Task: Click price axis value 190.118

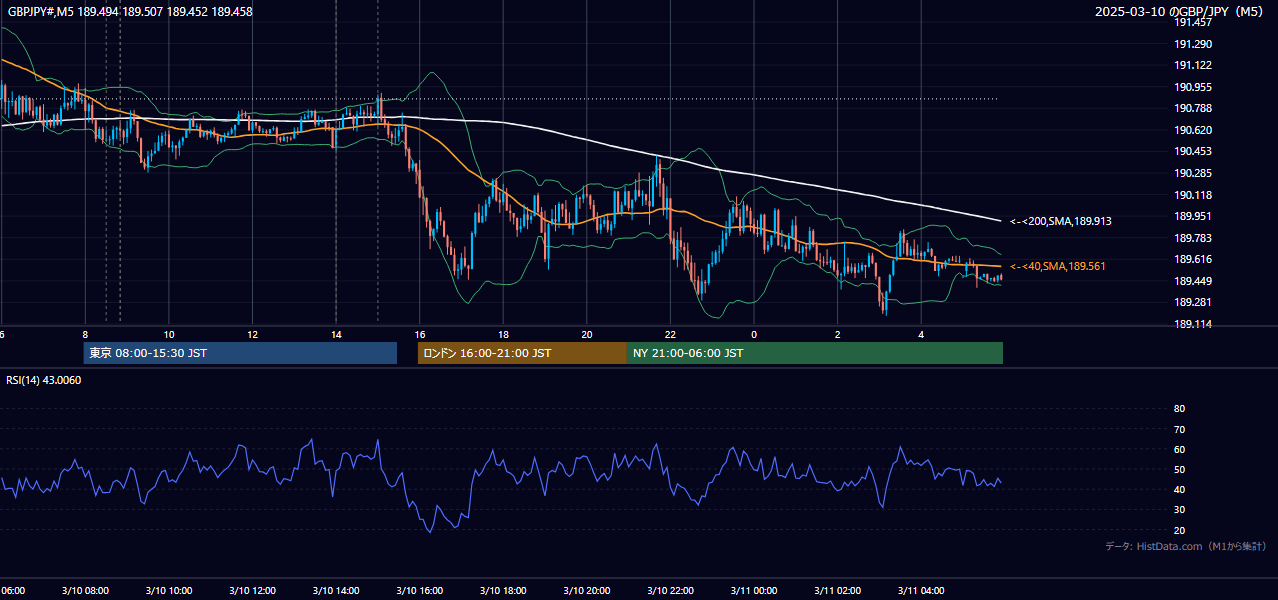Action: point(1193,195)
